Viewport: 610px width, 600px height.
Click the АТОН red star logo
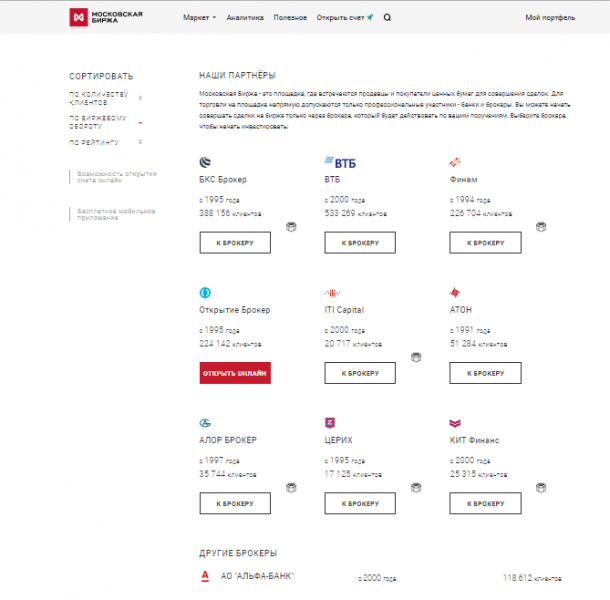[455, 292]
